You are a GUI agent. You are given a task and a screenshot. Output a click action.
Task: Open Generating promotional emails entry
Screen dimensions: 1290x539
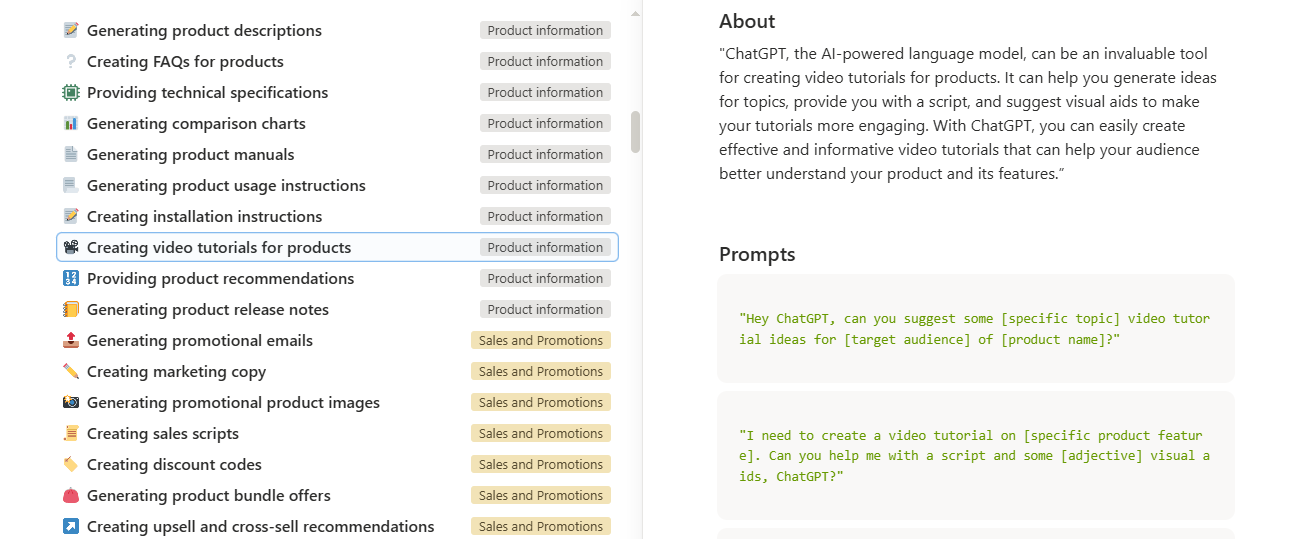tap(200, 340)
